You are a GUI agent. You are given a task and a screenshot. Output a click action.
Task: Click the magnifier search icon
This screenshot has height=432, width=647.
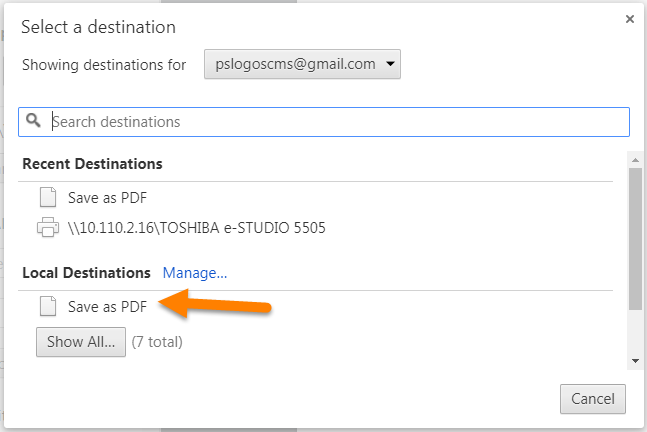33,120
